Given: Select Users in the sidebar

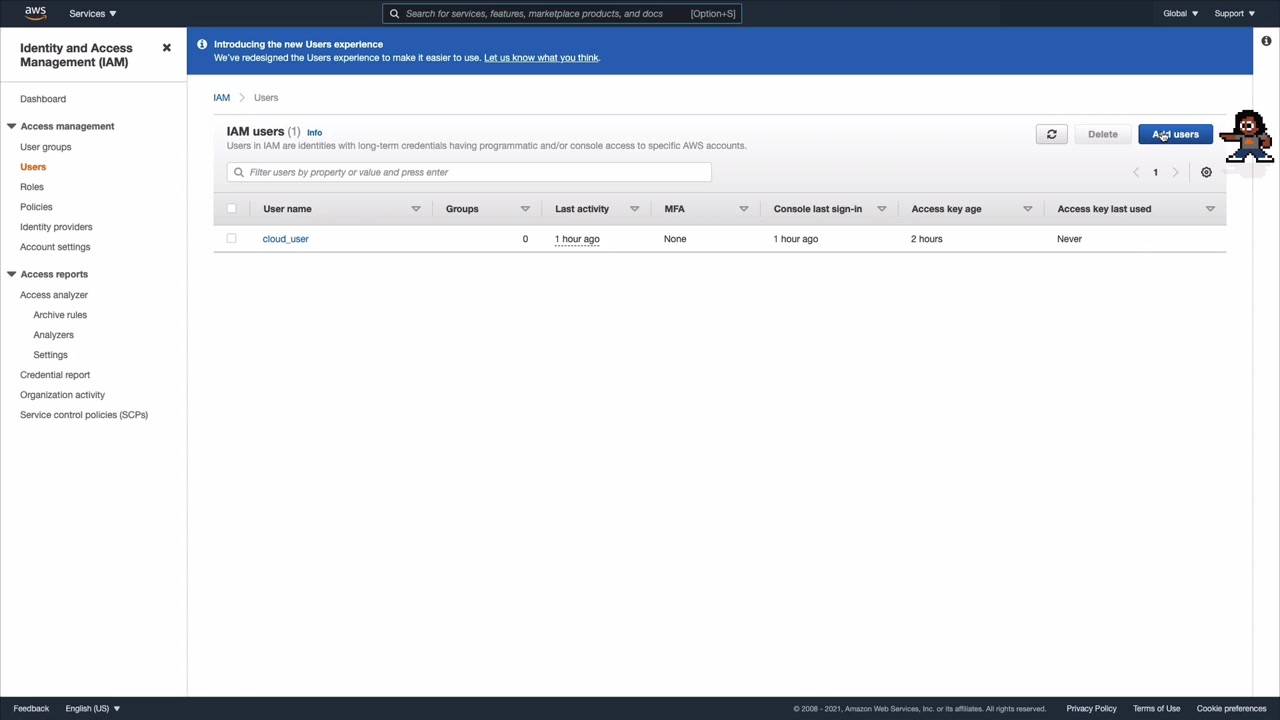Looking at the screenshot, I should 33,167.
